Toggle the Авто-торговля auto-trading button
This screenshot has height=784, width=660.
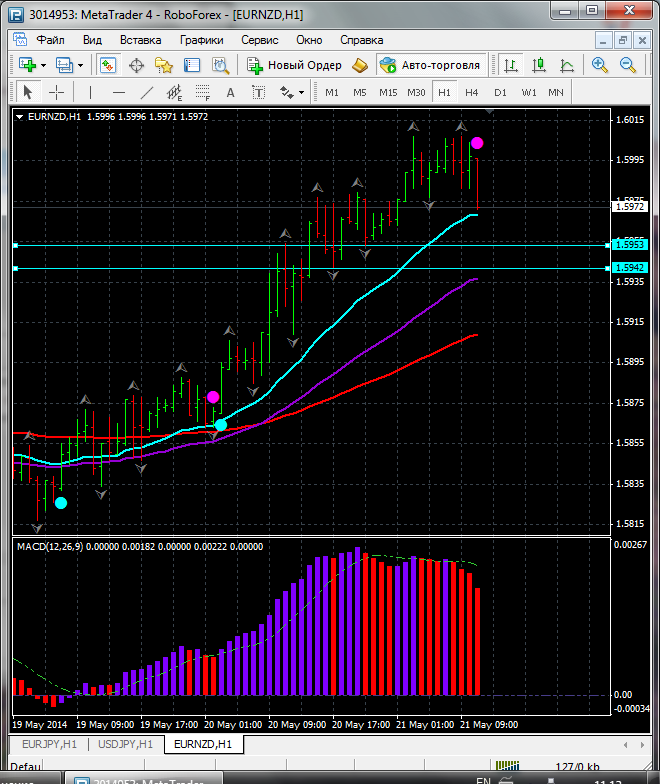click(x=430, y=65)
